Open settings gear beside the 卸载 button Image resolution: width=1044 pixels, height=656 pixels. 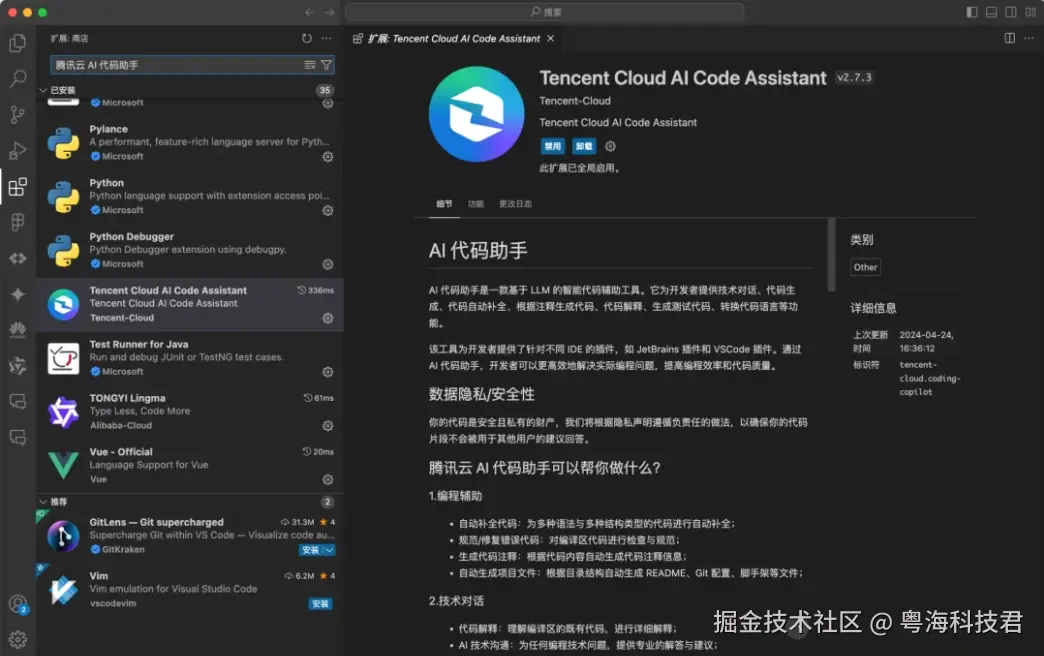point(610,146)
